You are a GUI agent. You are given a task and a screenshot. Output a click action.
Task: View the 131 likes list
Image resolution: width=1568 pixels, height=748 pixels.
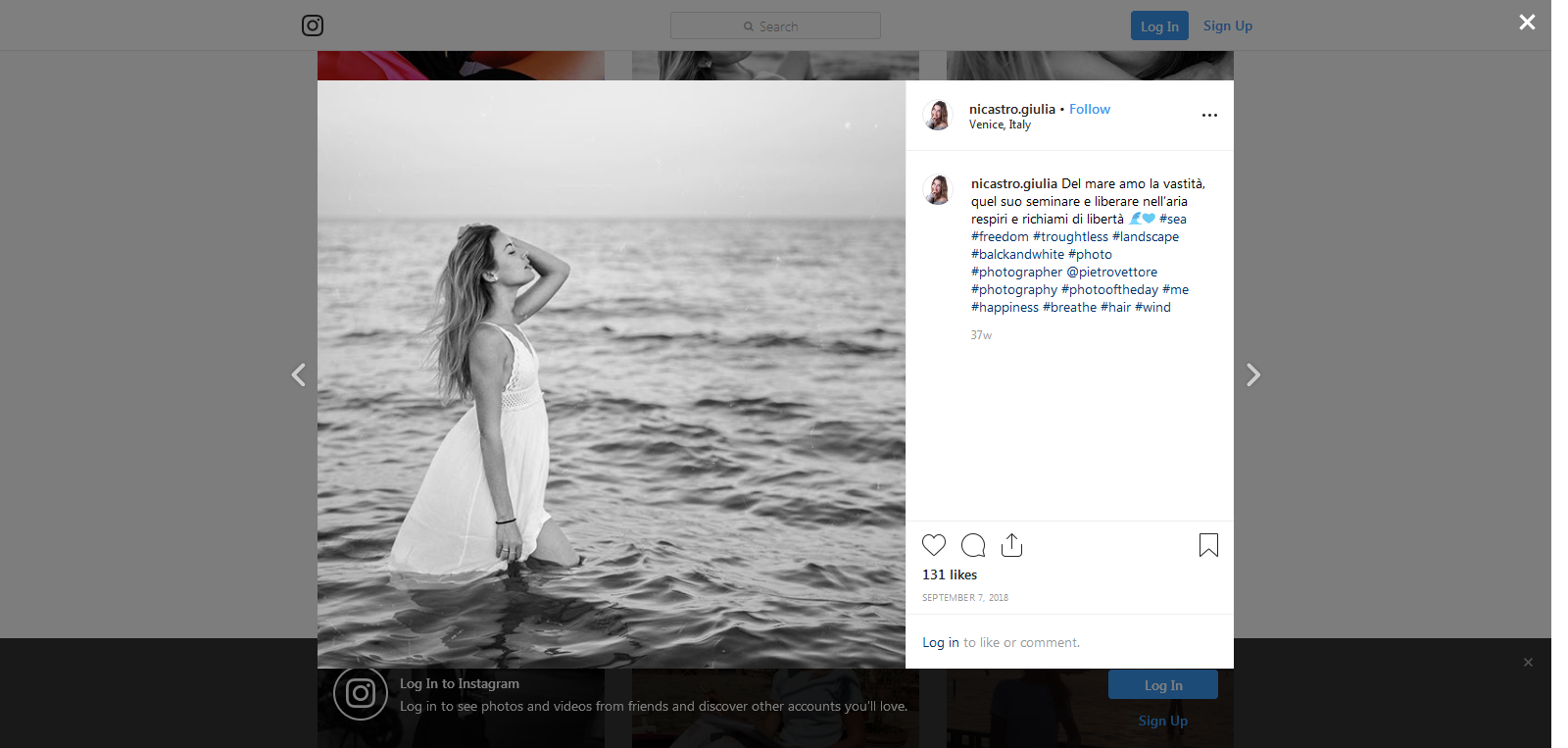coord(950,574)
